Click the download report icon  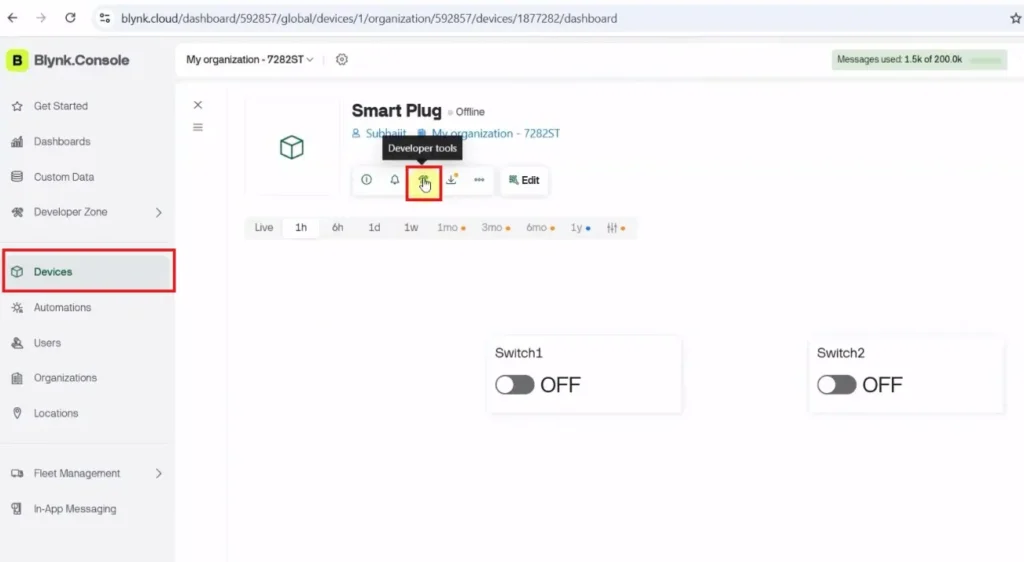451,180
